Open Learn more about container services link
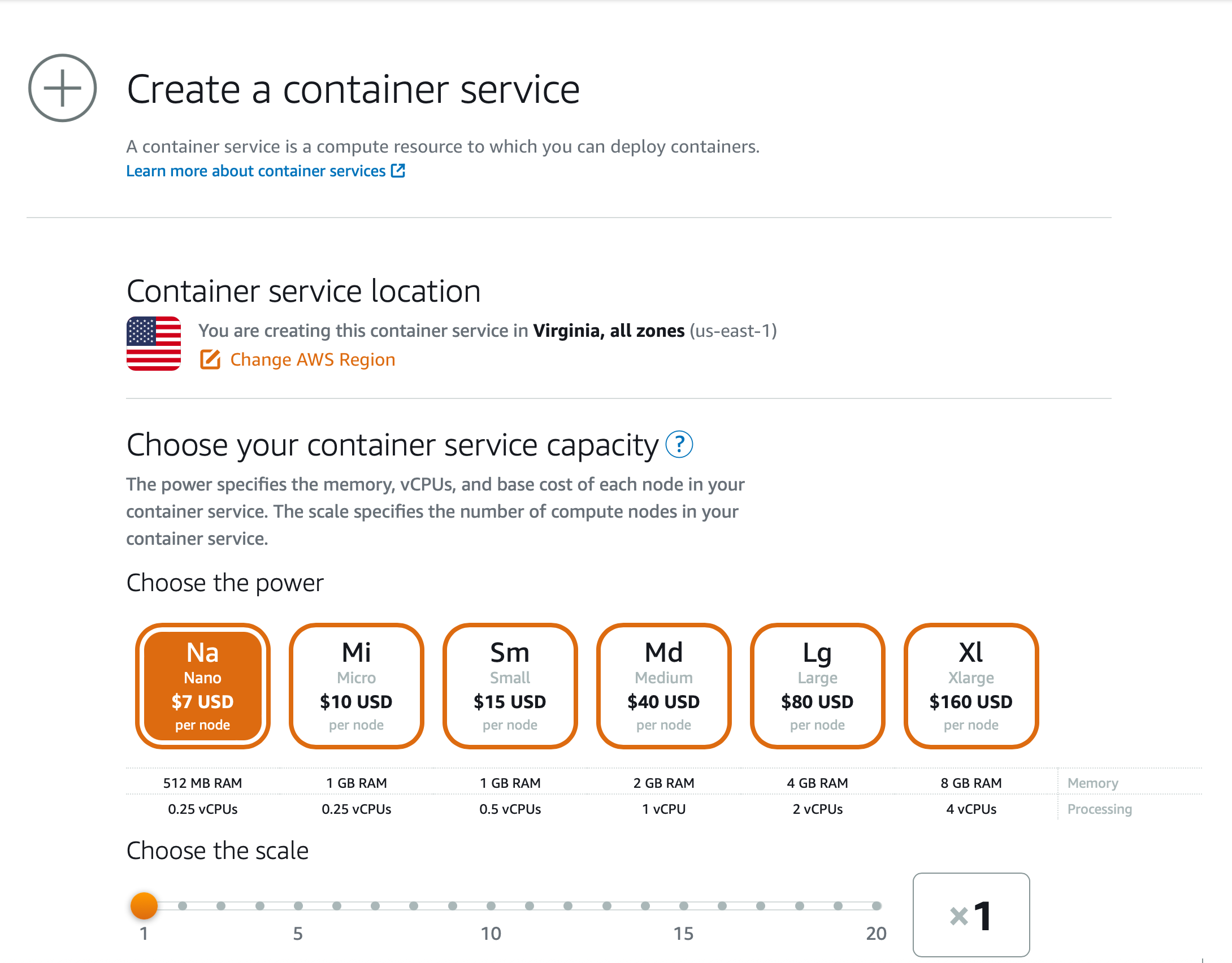This screenshot has width=1232, height=963. pos(266,171)
